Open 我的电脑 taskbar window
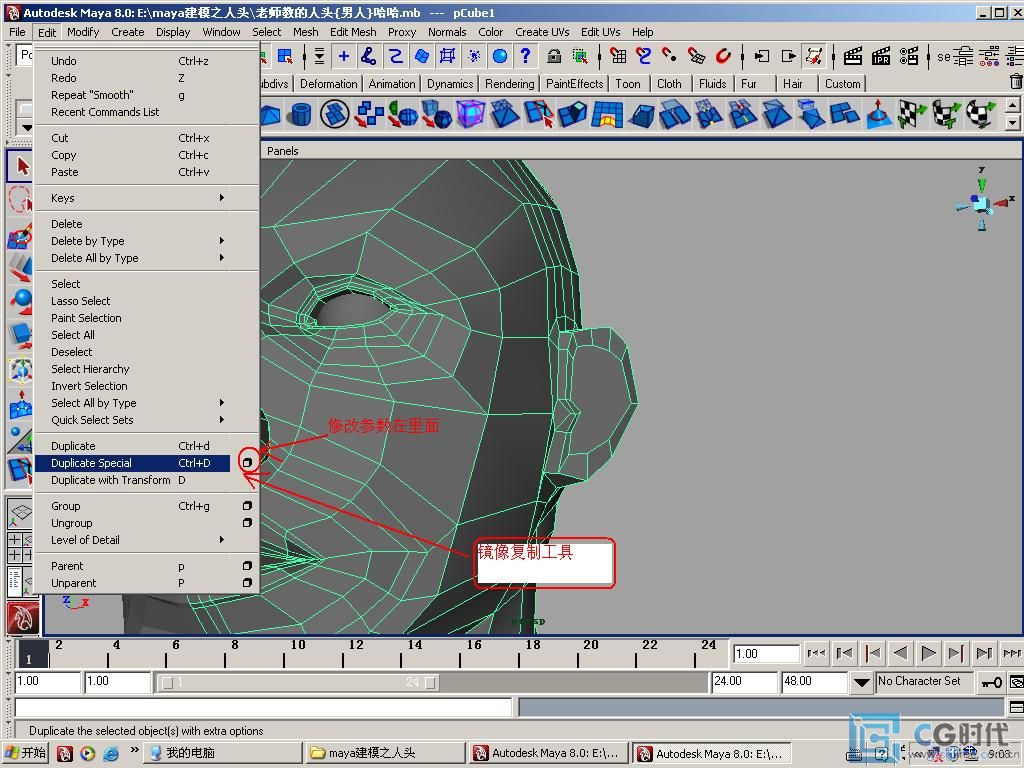 click(223, 753)
